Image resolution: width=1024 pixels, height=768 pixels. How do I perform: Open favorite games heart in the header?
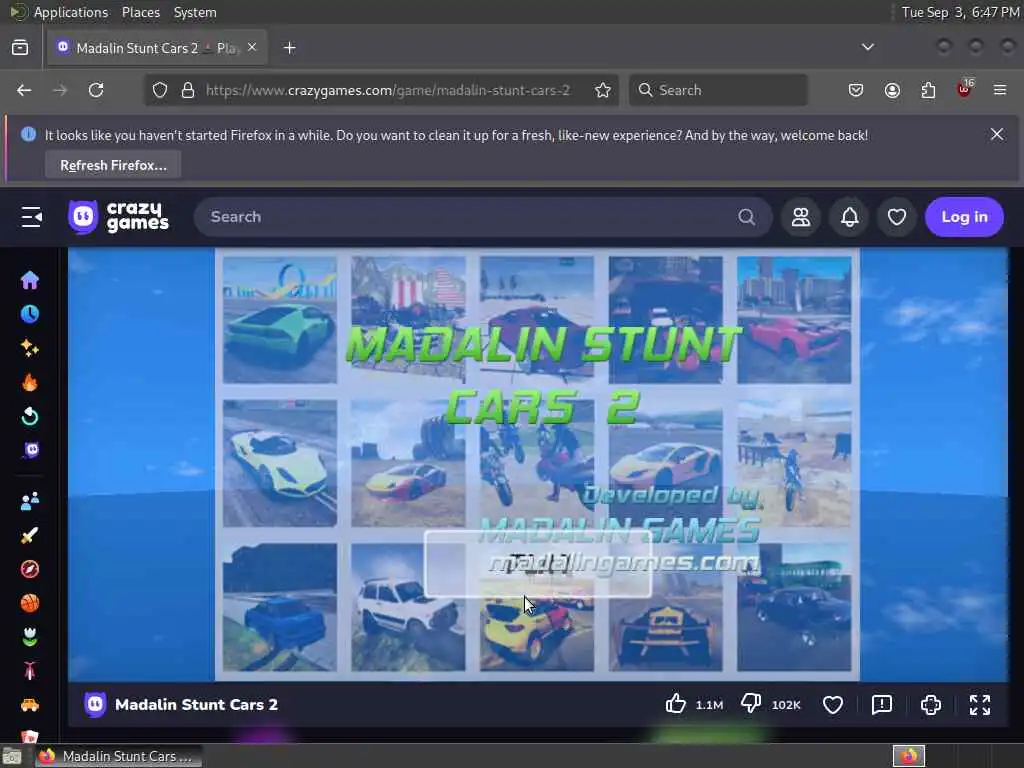click(897, 217)
